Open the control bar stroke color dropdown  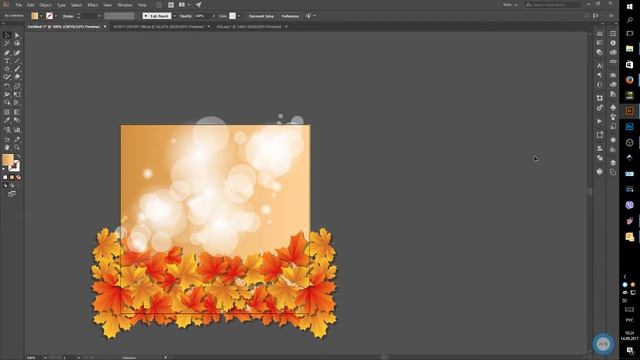[56, 16]
